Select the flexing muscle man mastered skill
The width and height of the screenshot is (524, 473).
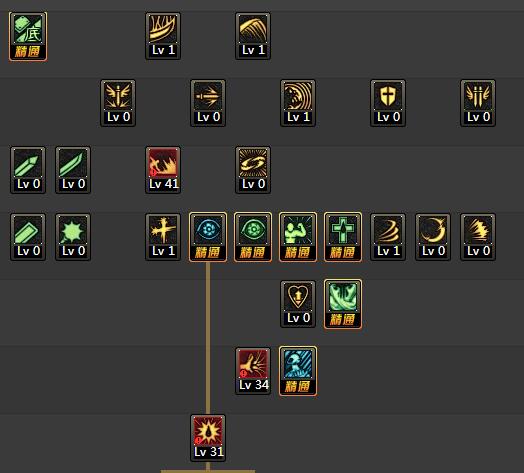click(298, 237)
